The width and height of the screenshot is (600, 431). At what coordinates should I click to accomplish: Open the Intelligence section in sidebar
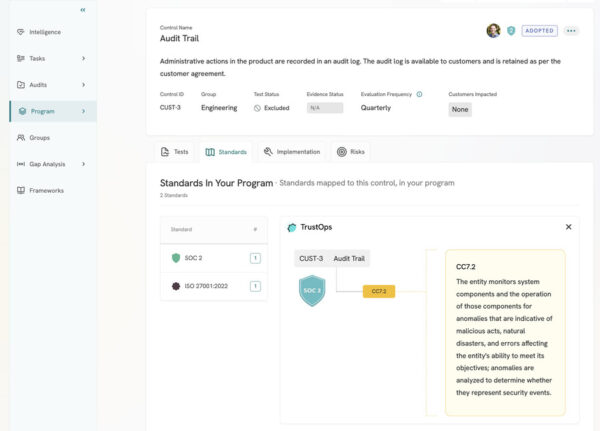[x=45, y=32]
